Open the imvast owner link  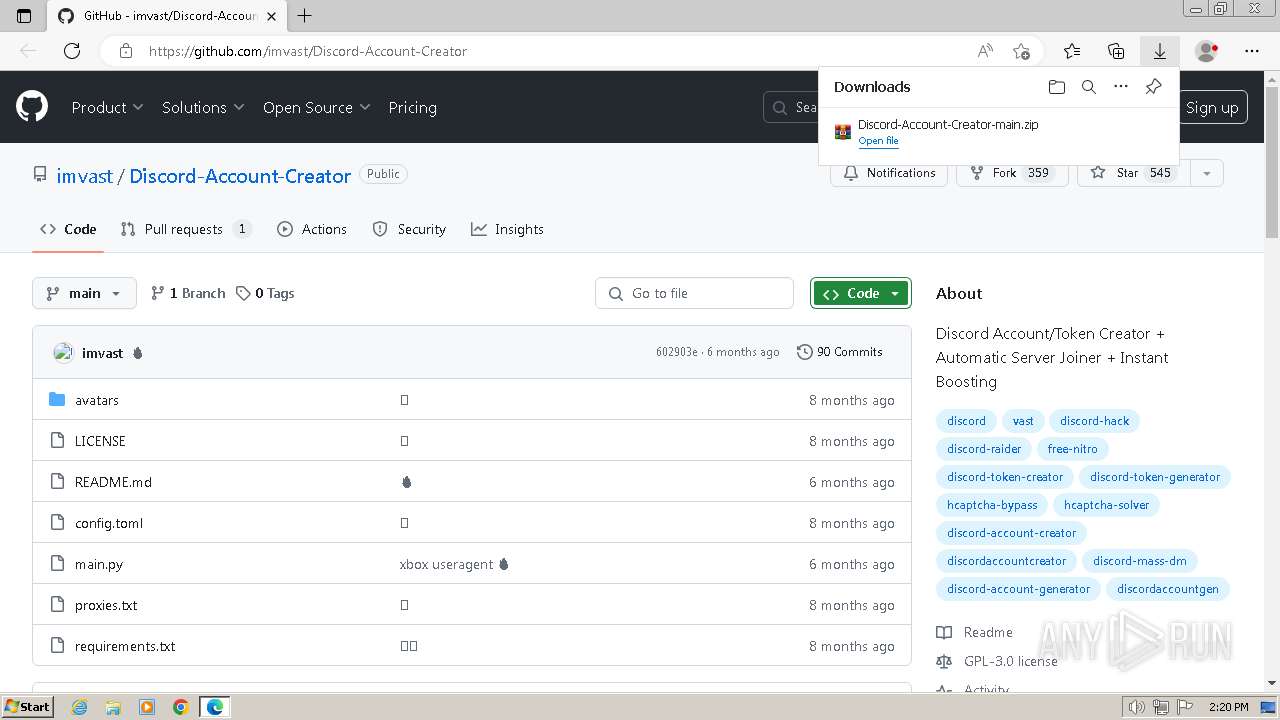pyautogui.click(x=84, y=176)
